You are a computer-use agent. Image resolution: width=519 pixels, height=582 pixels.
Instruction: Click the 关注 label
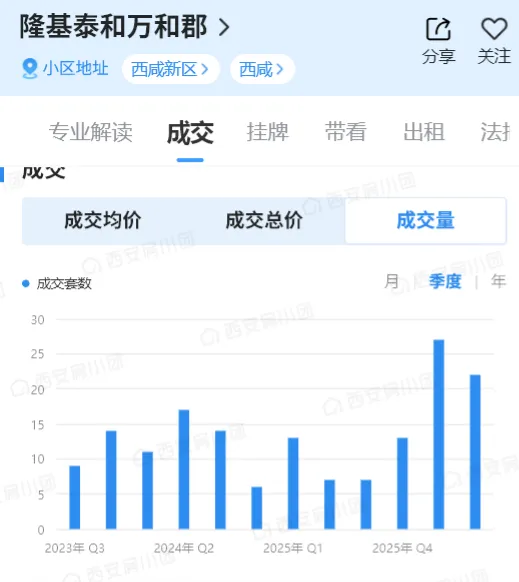pyautogui.click(x=494, y=57)
